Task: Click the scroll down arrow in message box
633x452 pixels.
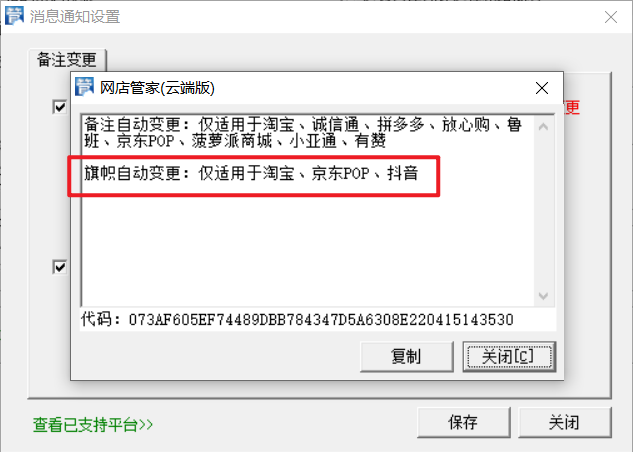Action: (x=543, y=296)
